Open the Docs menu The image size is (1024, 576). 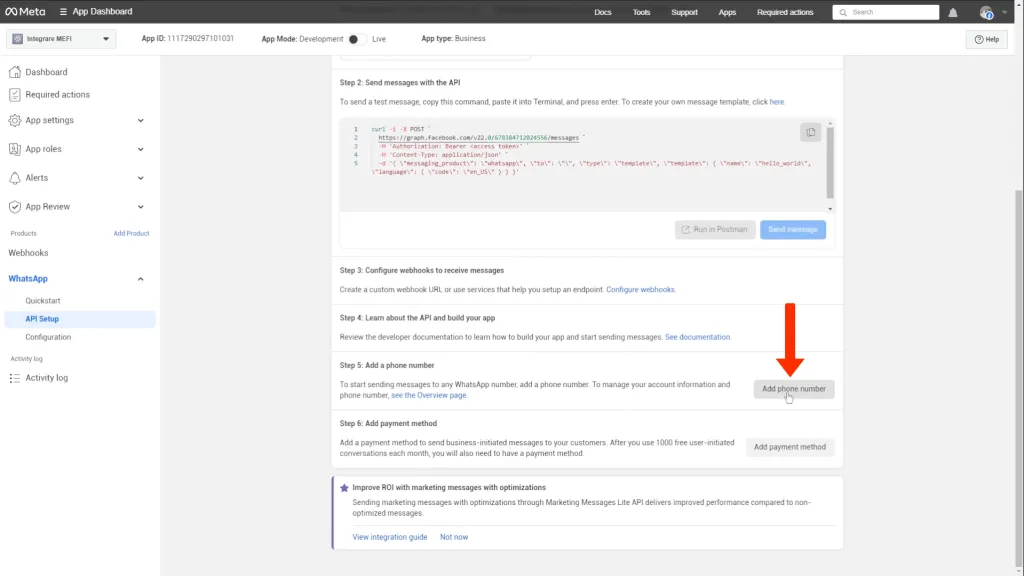pos(602,12)
